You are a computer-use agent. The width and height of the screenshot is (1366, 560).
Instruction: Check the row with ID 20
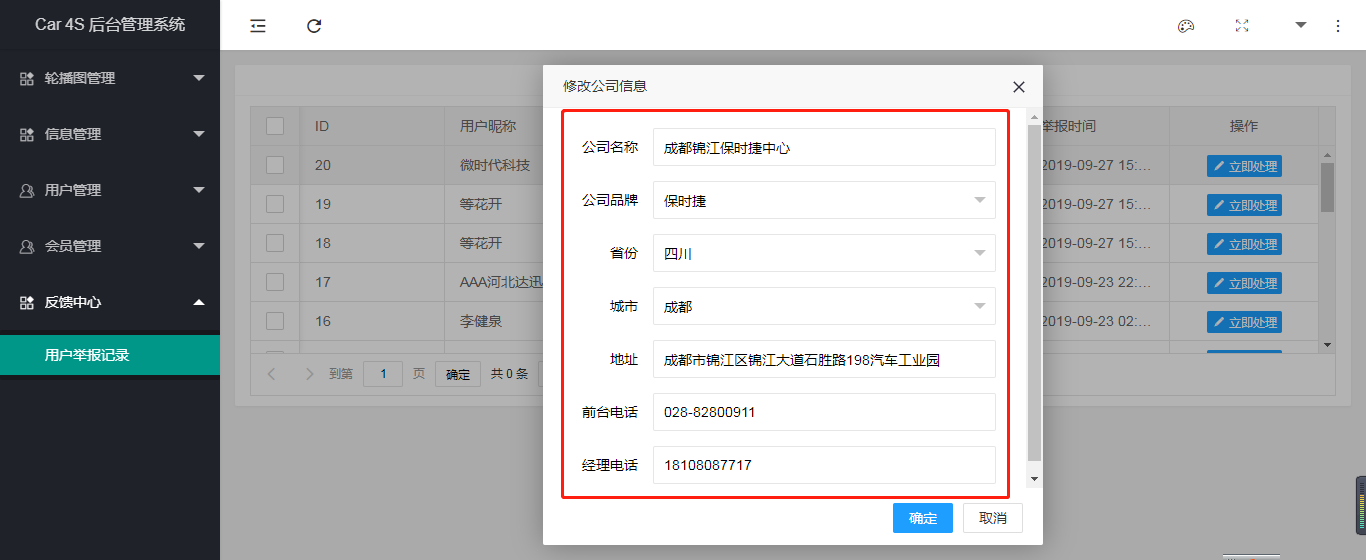pos(275,165)
